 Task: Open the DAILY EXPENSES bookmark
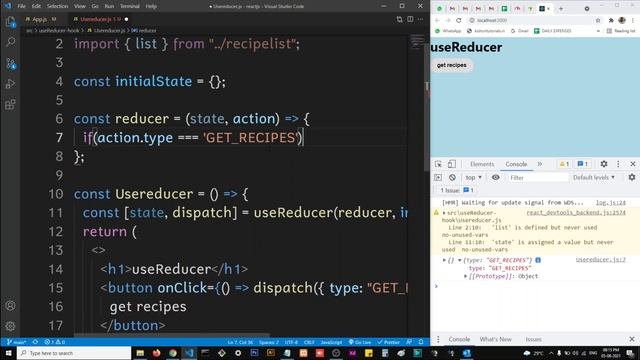(x=553, y=31)
